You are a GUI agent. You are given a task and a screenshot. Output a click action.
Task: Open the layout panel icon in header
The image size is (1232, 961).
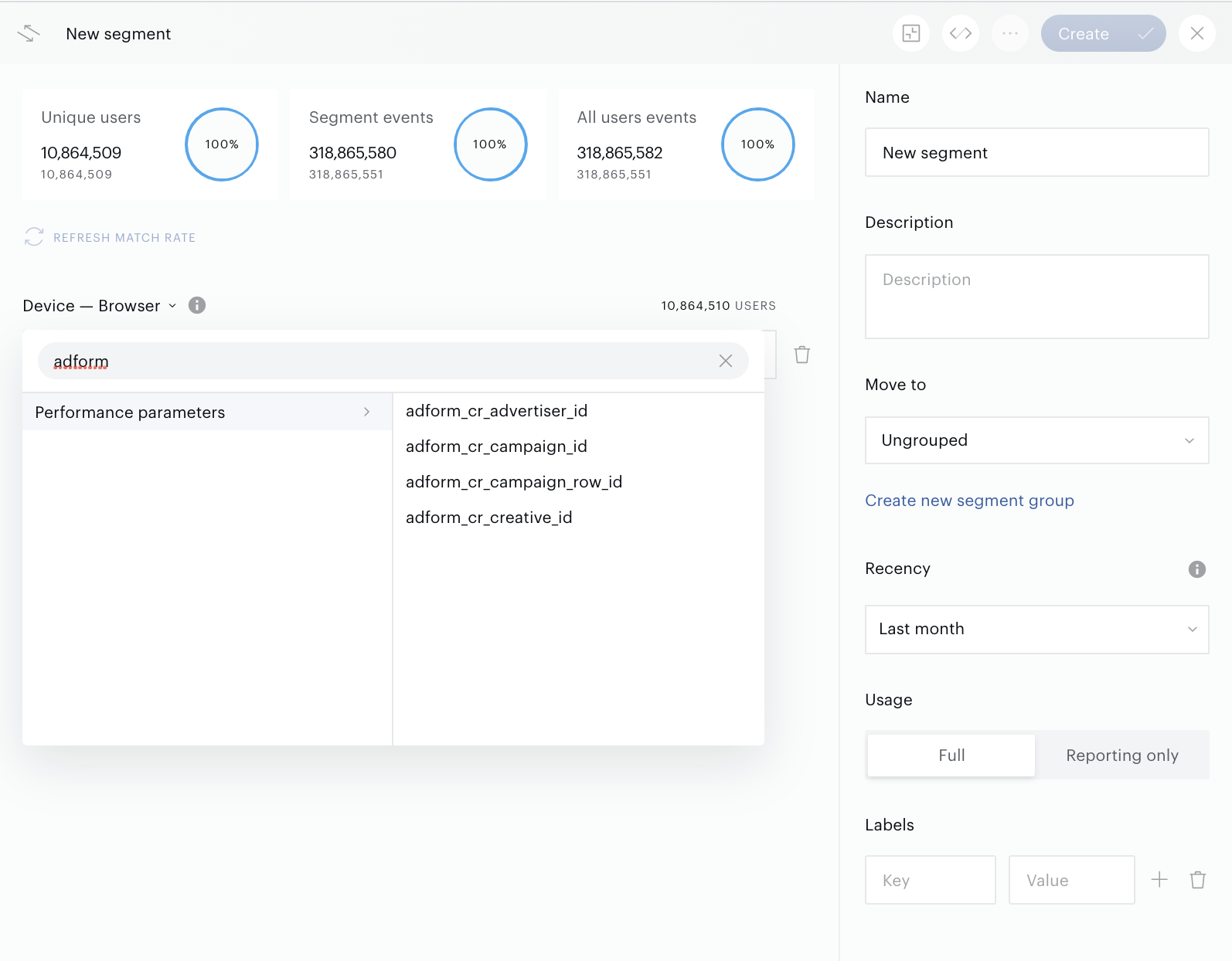(911, 33)
